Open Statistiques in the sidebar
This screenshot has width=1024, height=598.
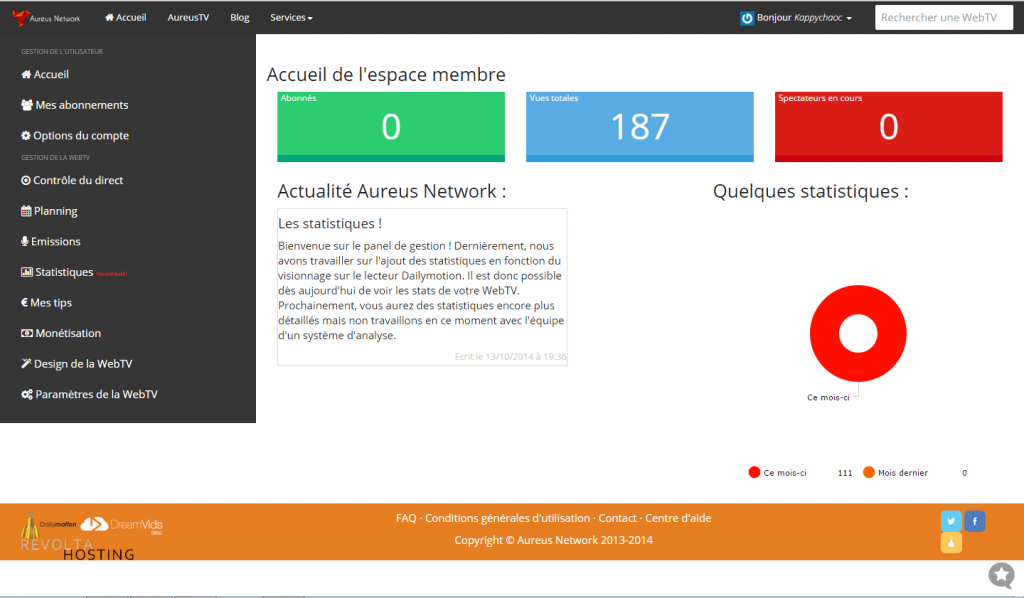[x=64, y=272]
